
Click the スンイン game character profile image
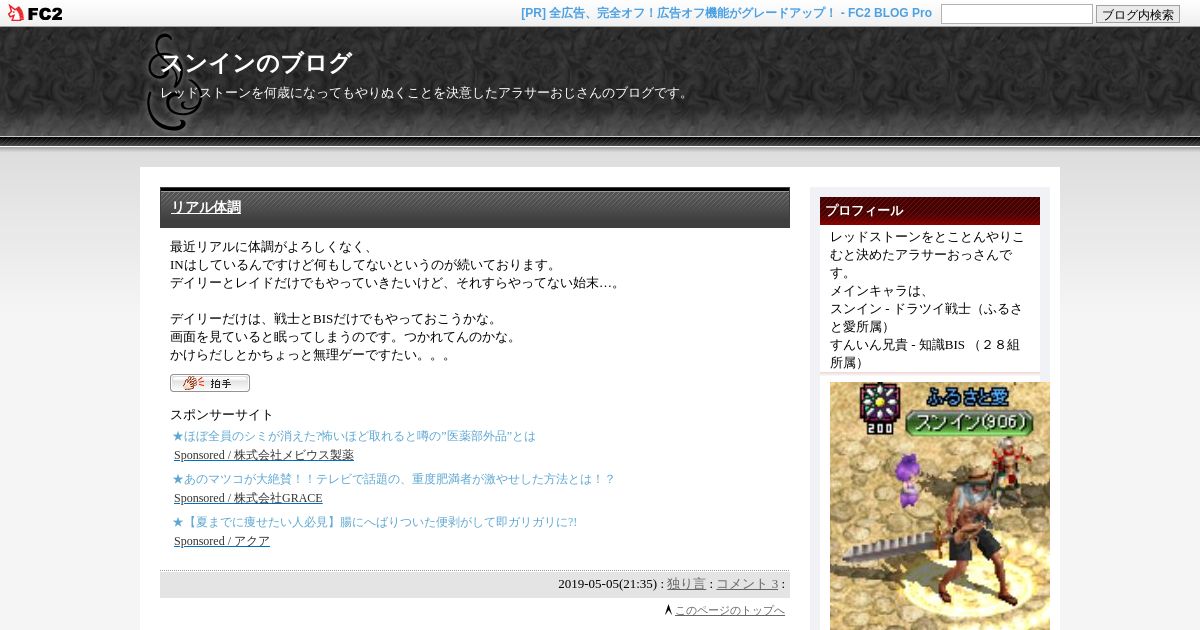point(940,506)
